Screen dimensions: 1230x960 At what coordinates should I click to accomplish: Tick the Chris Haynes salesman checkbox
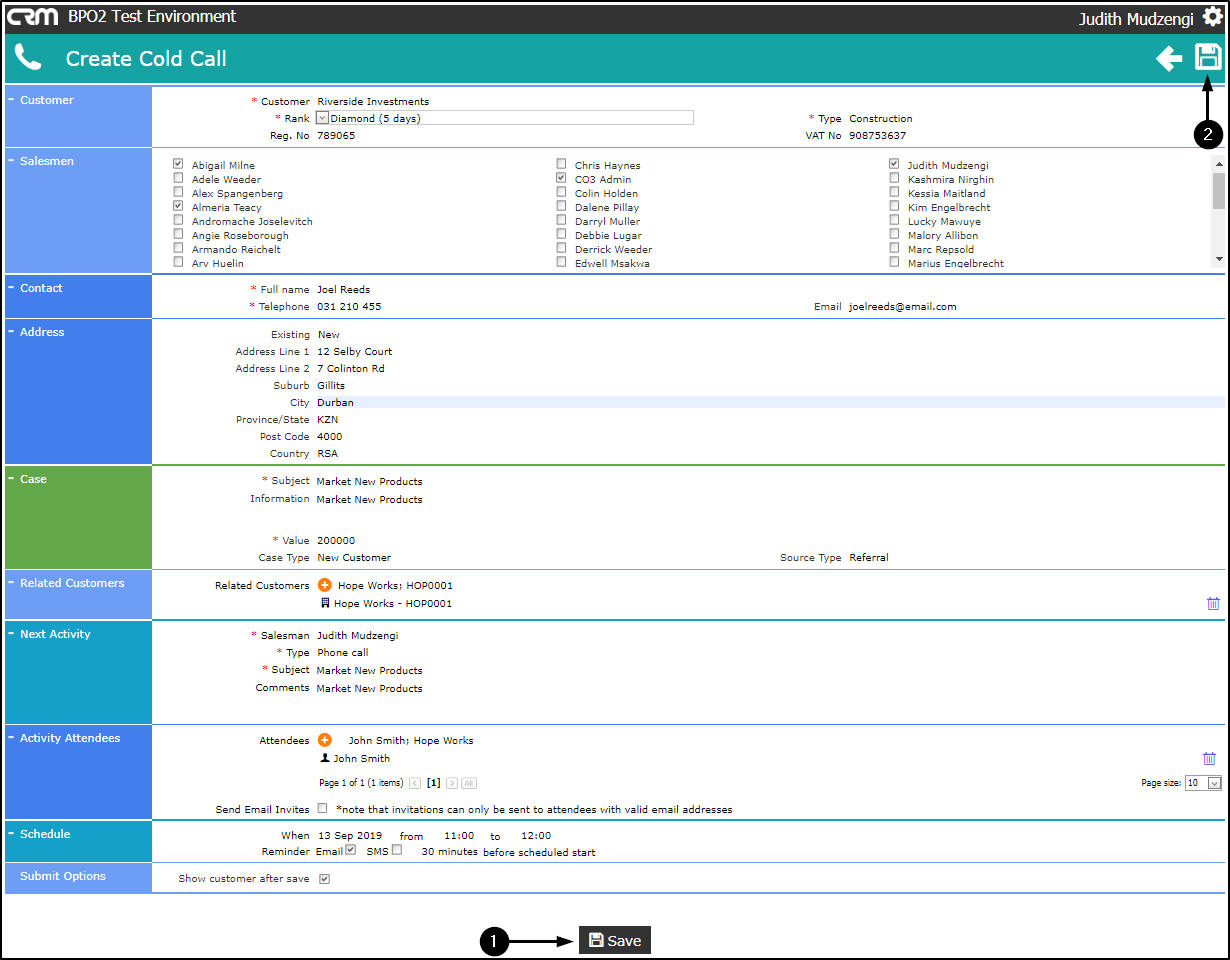tap(561, 164)
